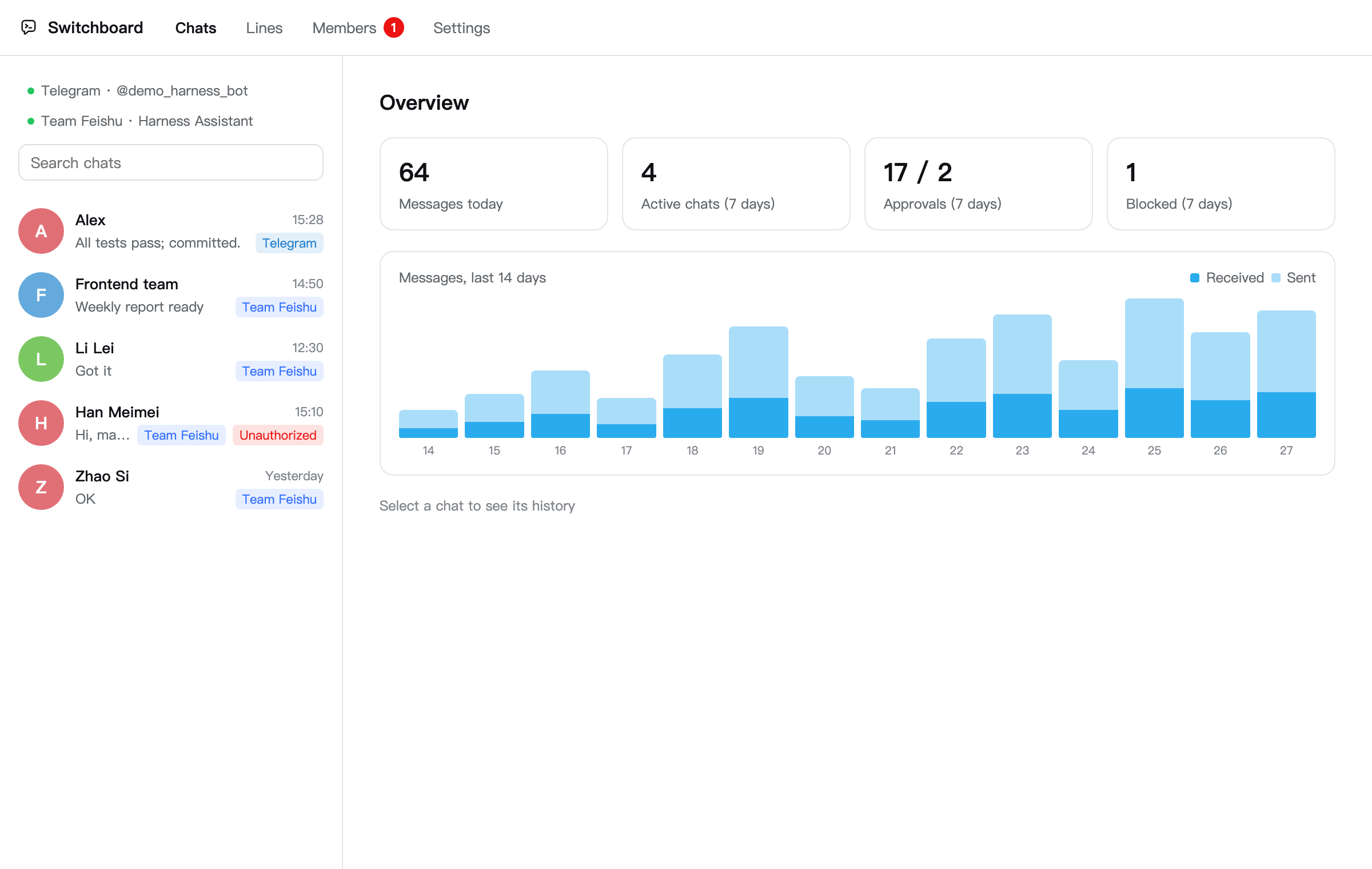Click the Overview heading
This screenshot has height=869, width=1372.
(424, 103)
